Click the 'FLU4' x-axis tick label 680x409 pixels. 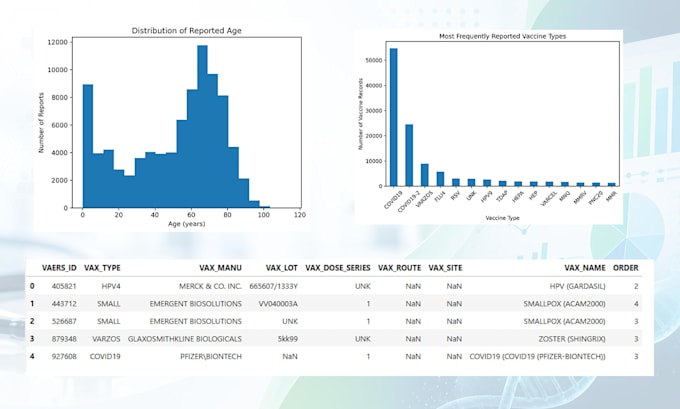click(x=439, y=196)
